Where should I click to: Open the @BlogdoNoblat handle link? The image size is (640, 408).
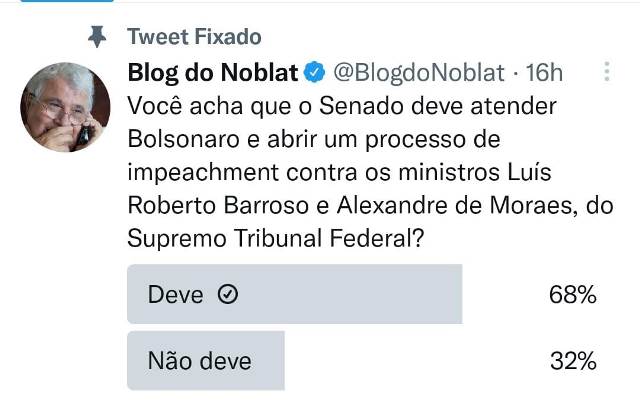tap(419, 73)
